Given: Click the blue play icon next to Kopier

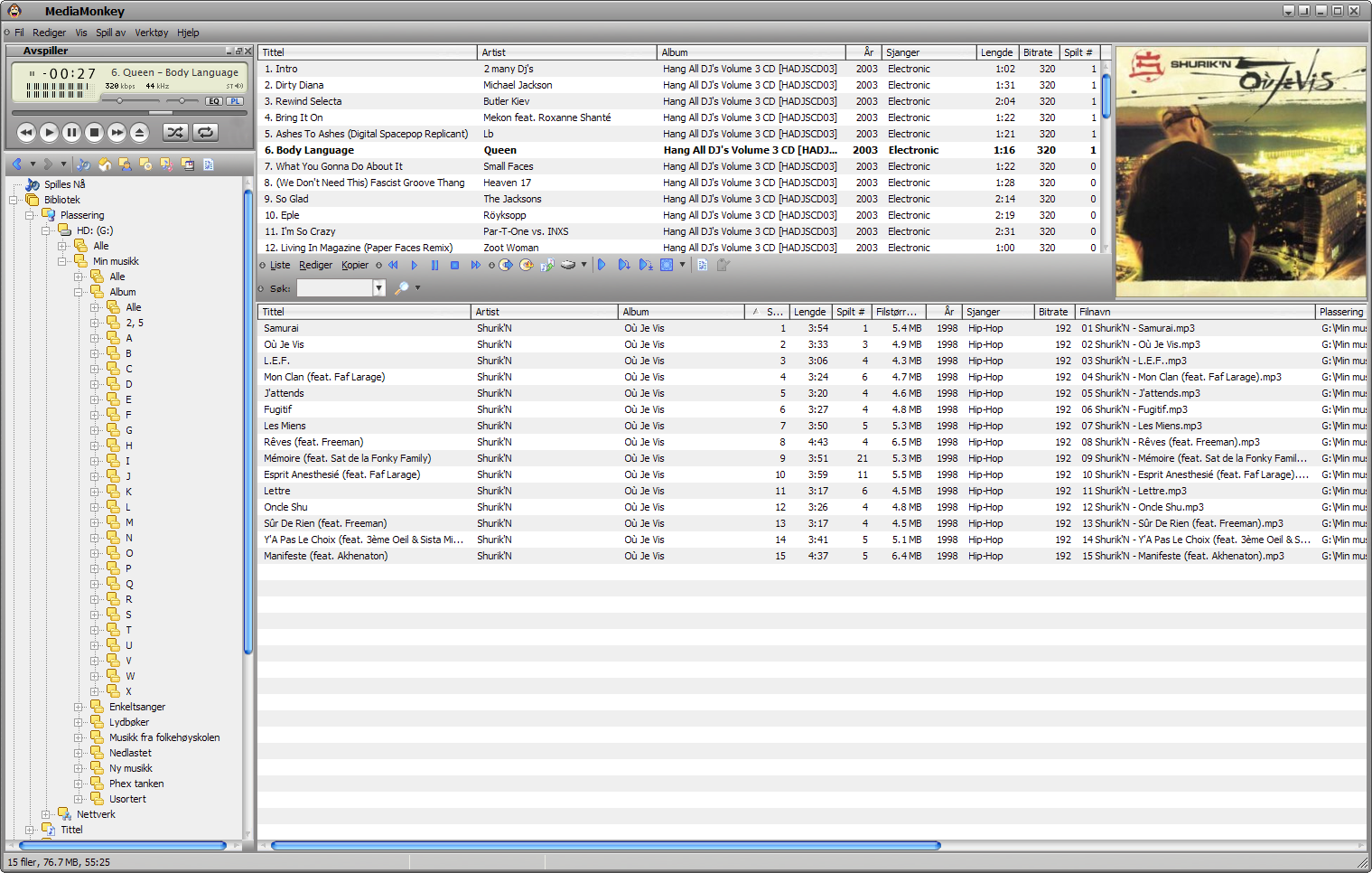Looking at the screenshot, I should (x=414, y=265).
